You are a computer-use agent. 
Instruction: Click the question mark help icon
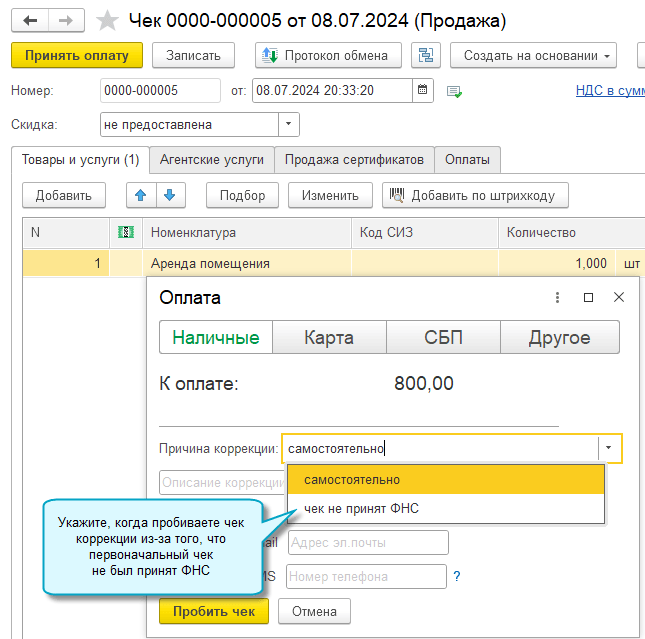457,577
